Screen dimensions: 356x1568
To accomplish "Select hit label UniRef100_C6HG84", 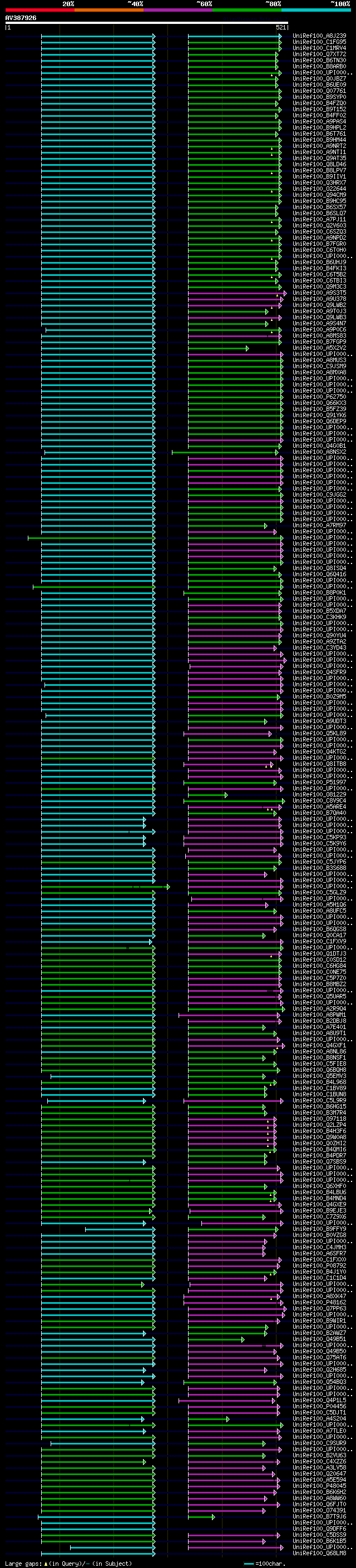I will [x=319, y=966].
